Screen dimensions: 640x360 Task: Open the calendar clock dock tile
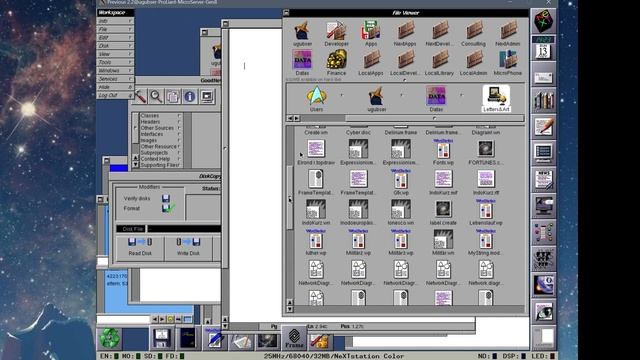click(543, 47)
